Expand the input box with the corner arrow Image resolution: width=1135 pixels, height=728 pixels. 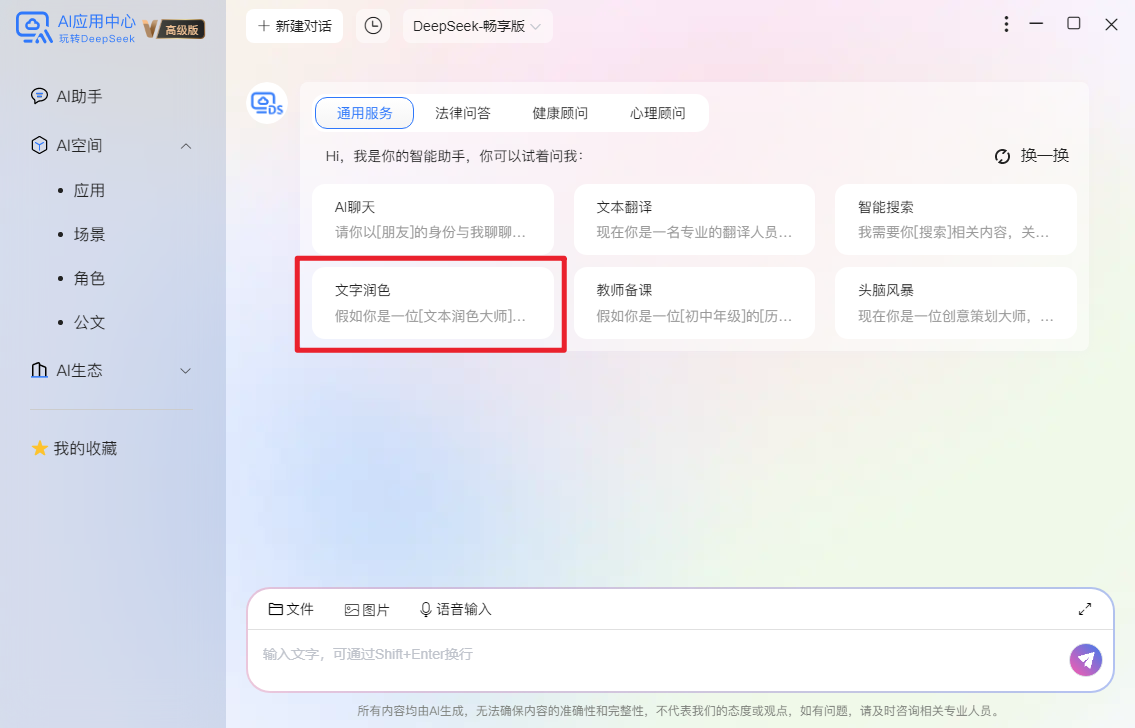pos(1085,608)
